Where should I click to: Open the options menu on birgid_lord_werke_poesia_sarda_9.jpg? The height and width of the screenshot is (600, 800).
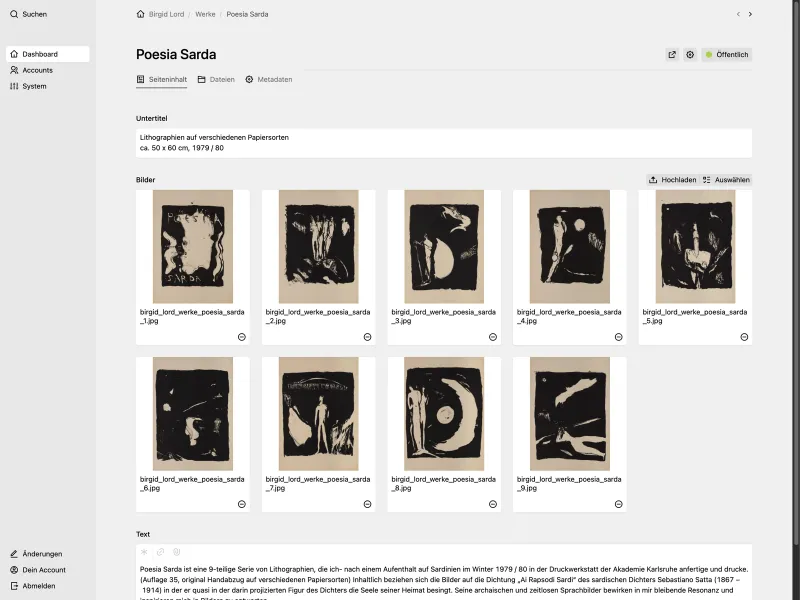point(617,505)
